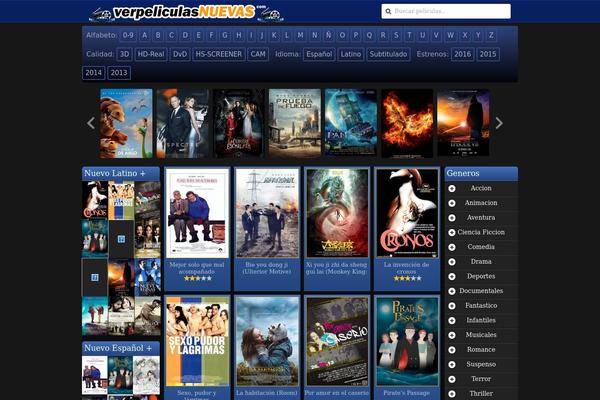The width and height of the screenshot is (600, 400).
Task: Open the 0-9 alphabet filter
Action: (128, 34)
